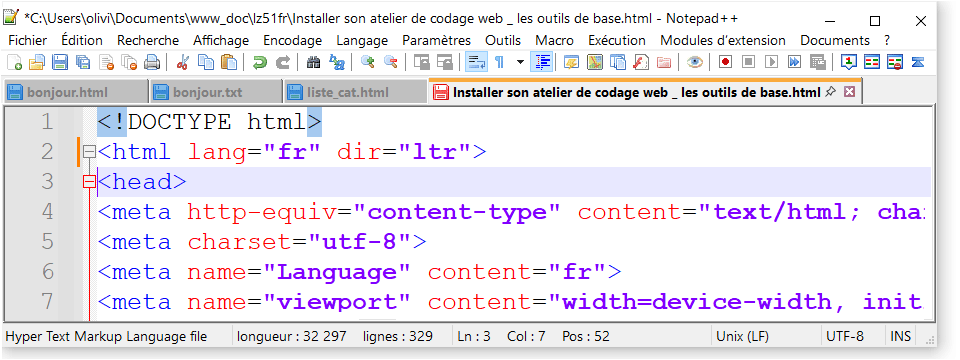Collapse the head fold marker on line 3
The image size is (960, 360).
coord(89,181)
